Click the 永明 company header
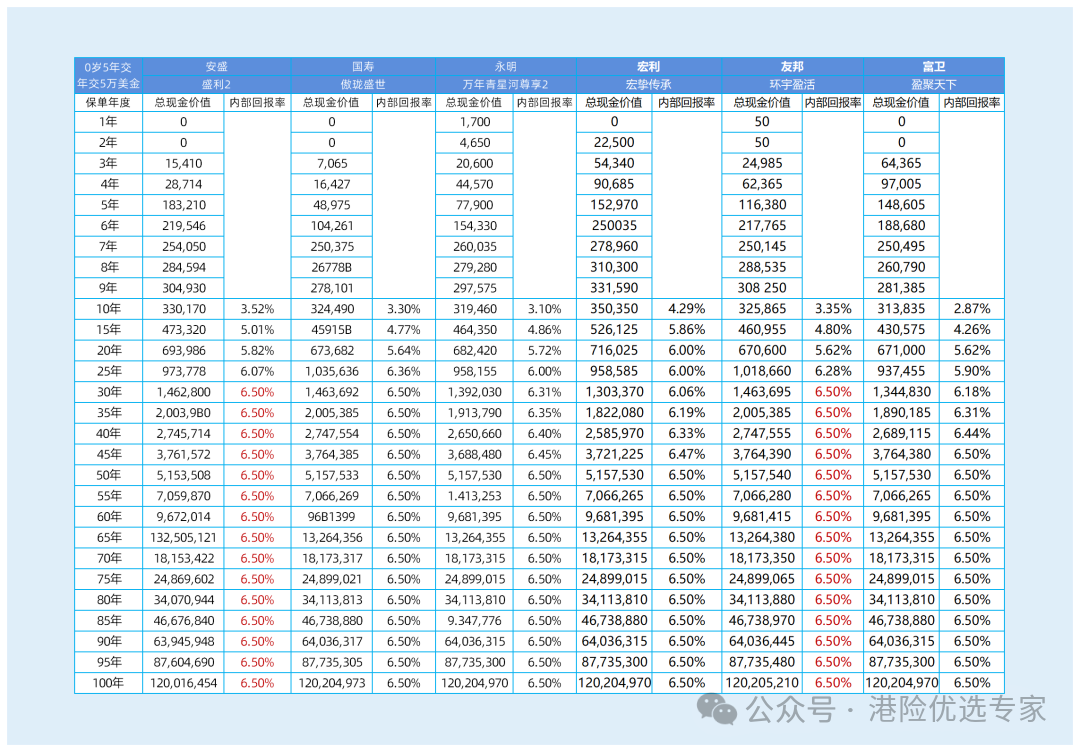The width and height of the screenshot is (1080, 752). [x=506, y=67]
